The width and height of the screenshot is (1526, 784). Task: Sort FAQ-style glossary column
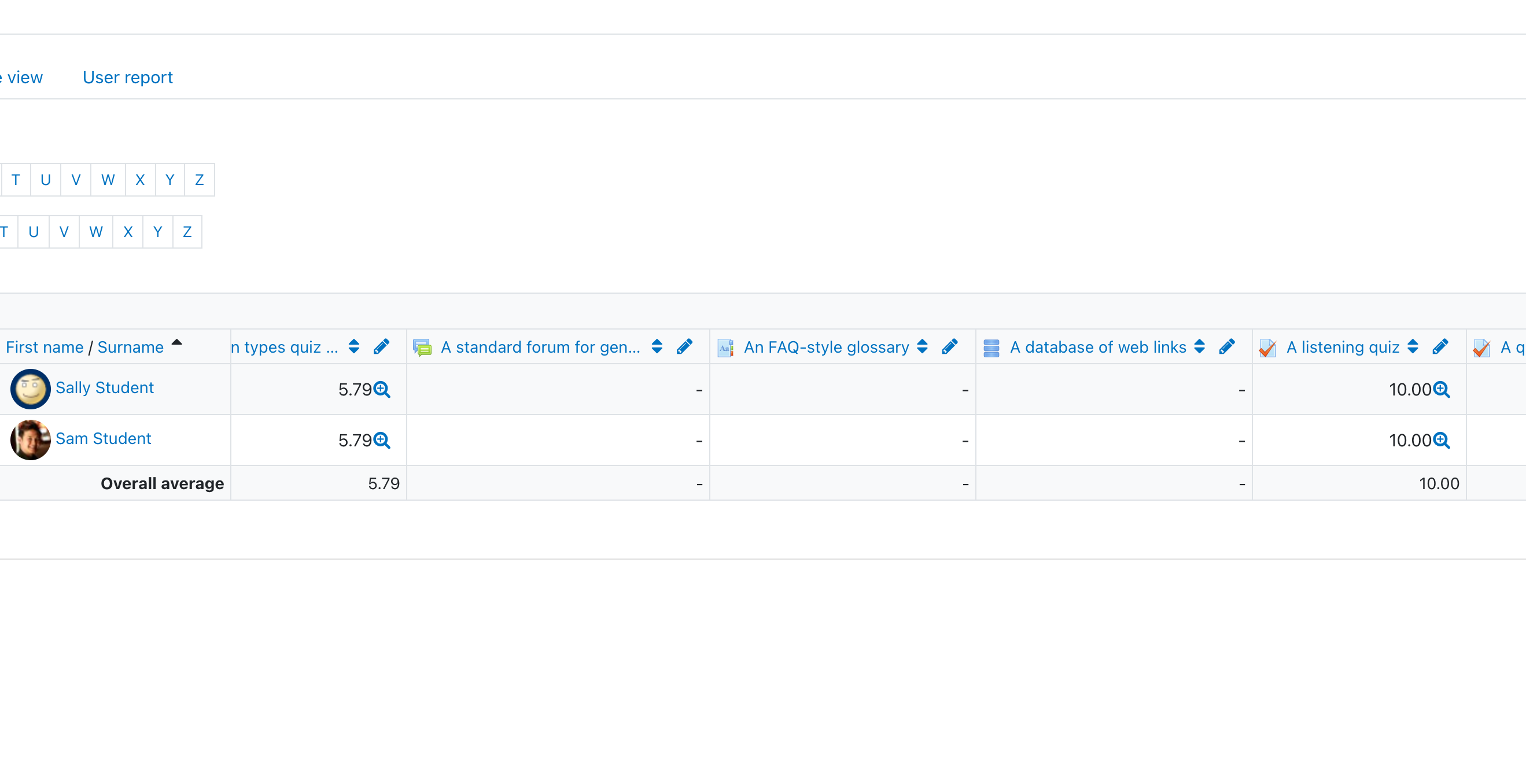[922, 346]
